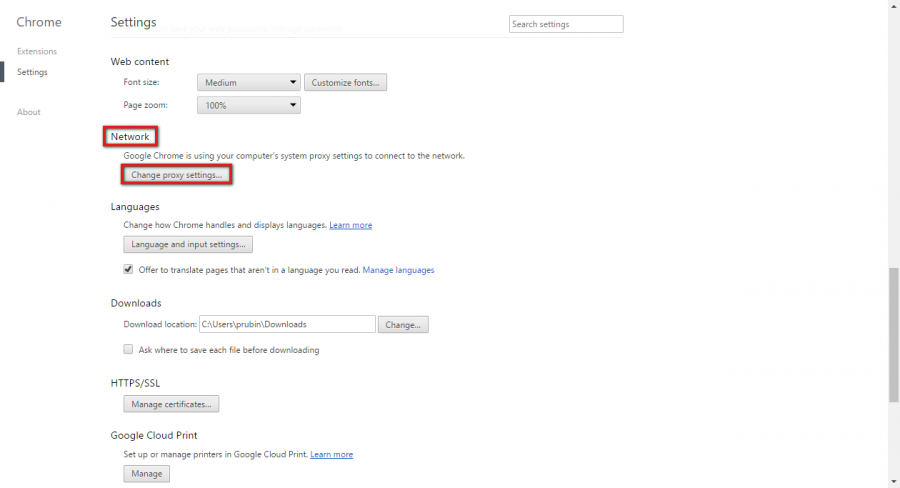Click the Google Cloud Print heading
Screen dimensions: 900x488
tap(154, 435)
